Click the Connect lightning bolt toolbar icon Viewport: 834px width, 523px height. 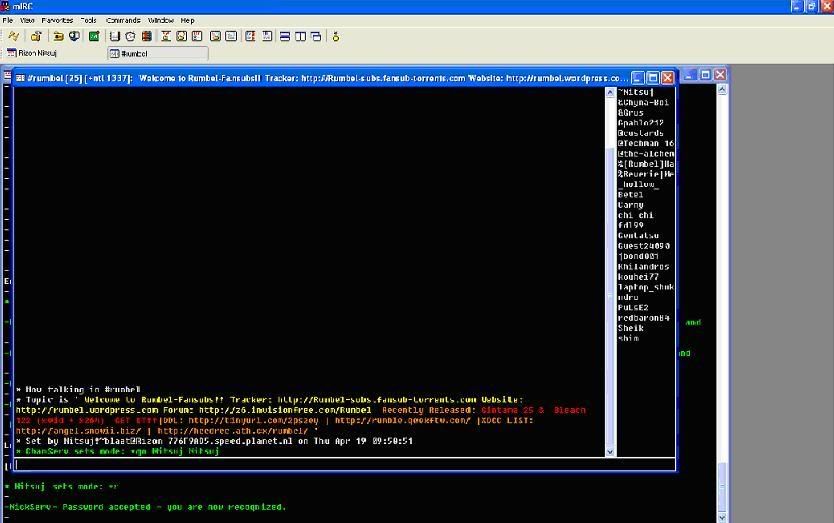14,36
